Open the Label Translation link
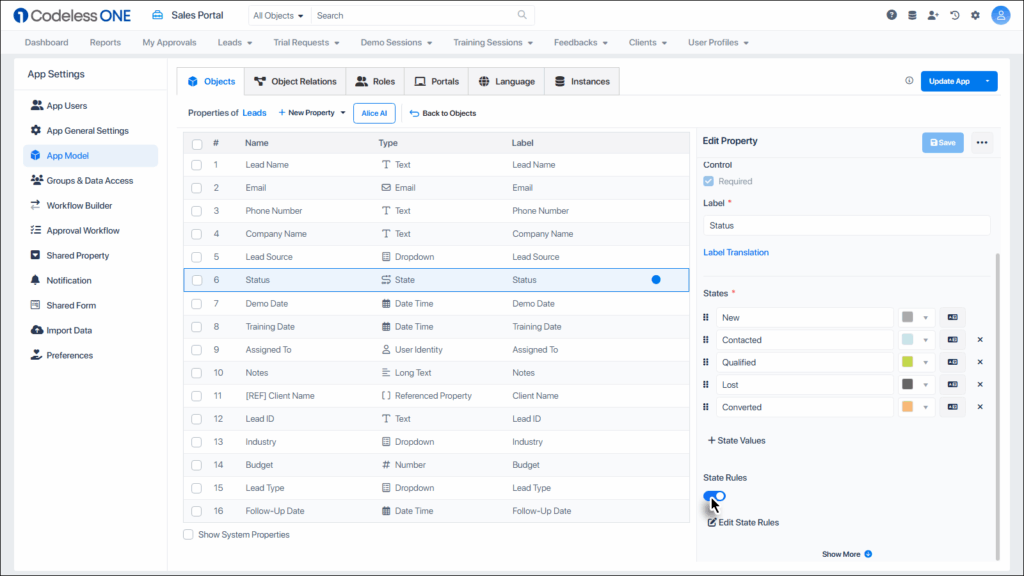This screenshot has height=576, width=1024. [736, 251]
